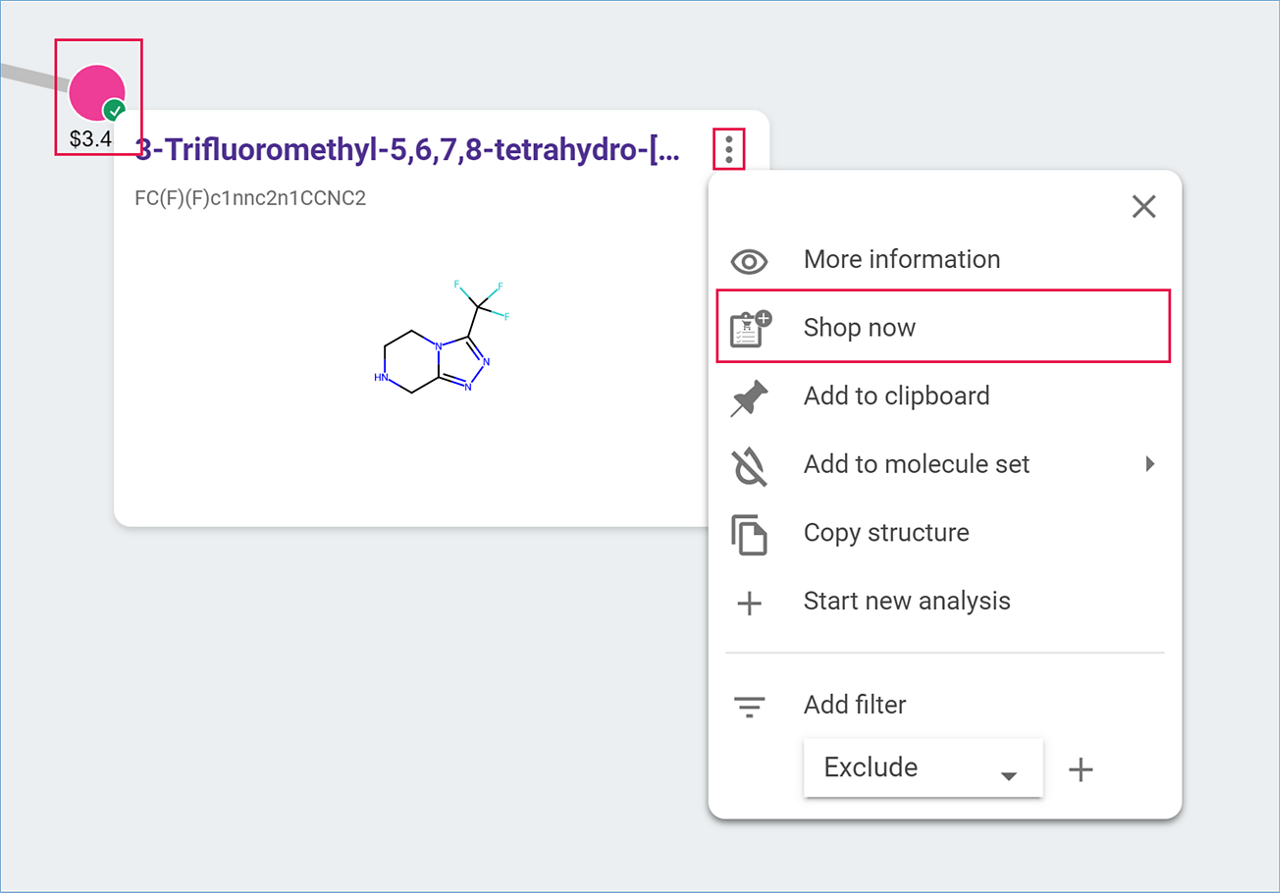Open the 3-Trifluoromethyl-5,6,7,8-tetrahydro title link
This screenshot has width=1280, height=893.
tap(408, 150)
